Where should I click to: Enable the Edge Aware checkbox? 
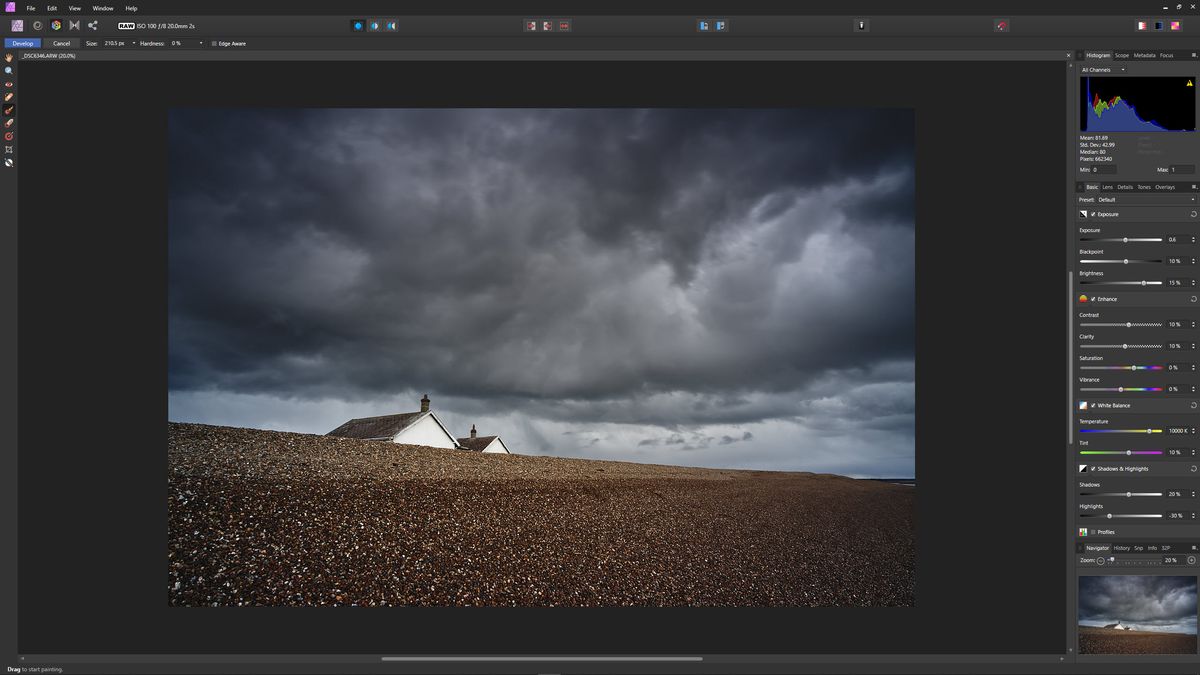point(214,43)
